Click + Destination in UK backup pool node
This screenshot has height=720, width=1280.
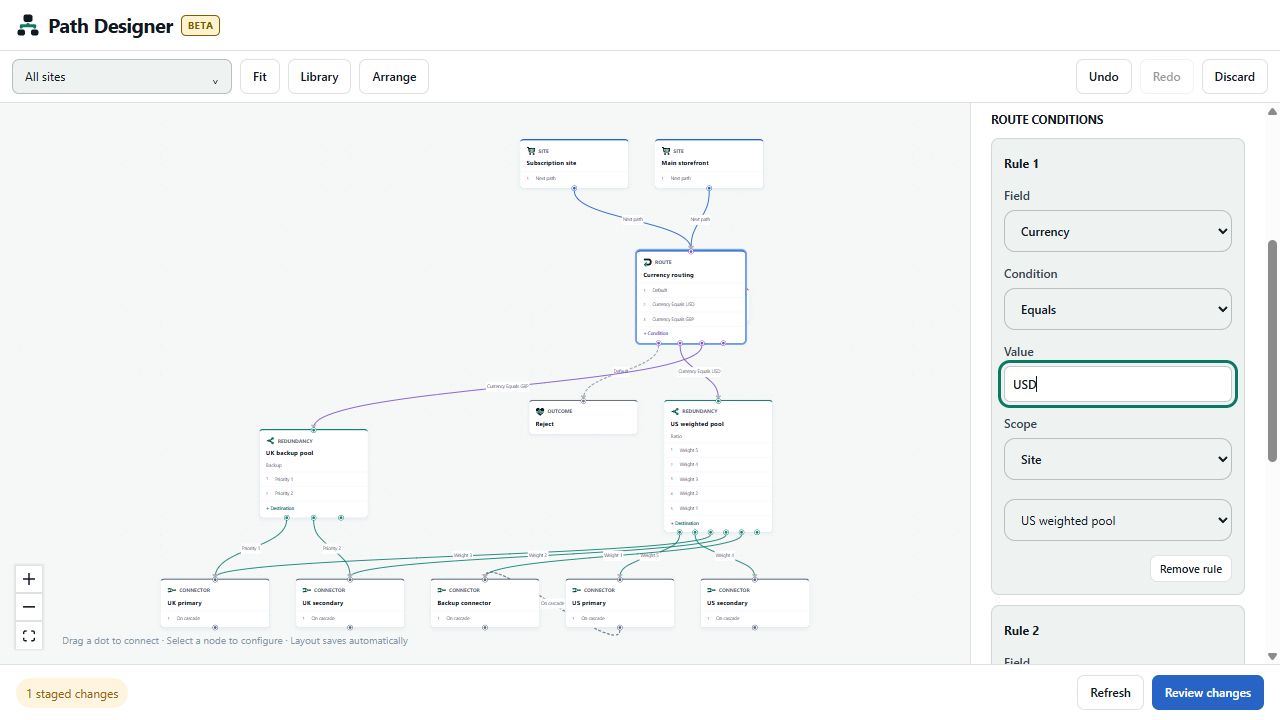tap(280, 508)
